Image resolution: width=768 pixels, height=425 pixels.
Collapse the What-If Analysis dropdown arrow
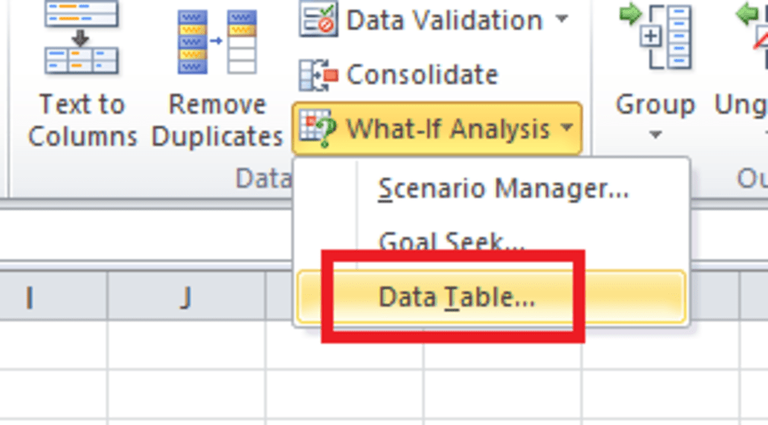click(x=567, y=129)
